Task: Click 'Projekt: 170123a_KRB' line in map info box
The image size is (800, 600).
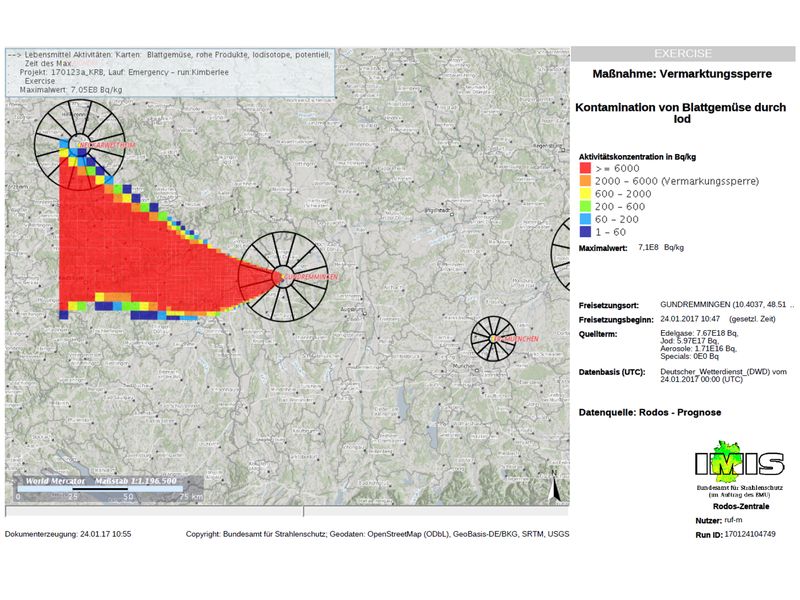Action: pyautogui.click(x=124, y=72)
